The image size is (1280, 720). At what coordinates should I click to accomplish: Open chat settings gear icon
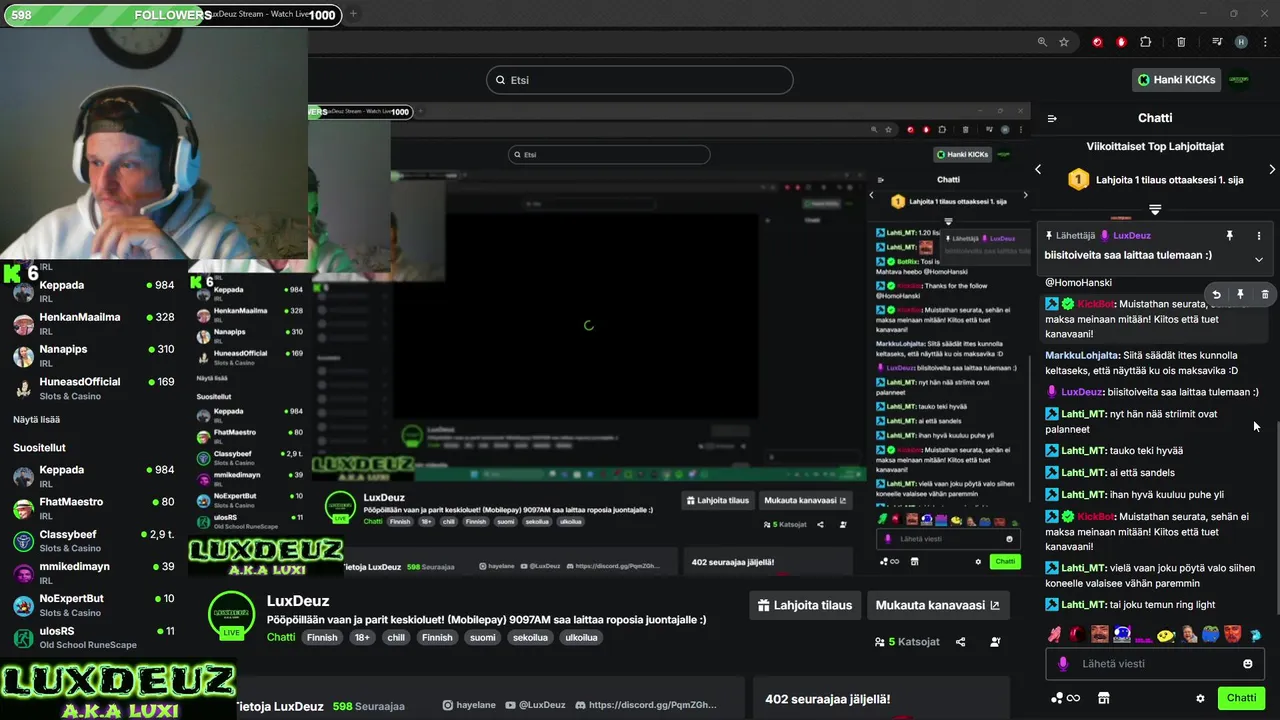click(x=1201, y=698)
